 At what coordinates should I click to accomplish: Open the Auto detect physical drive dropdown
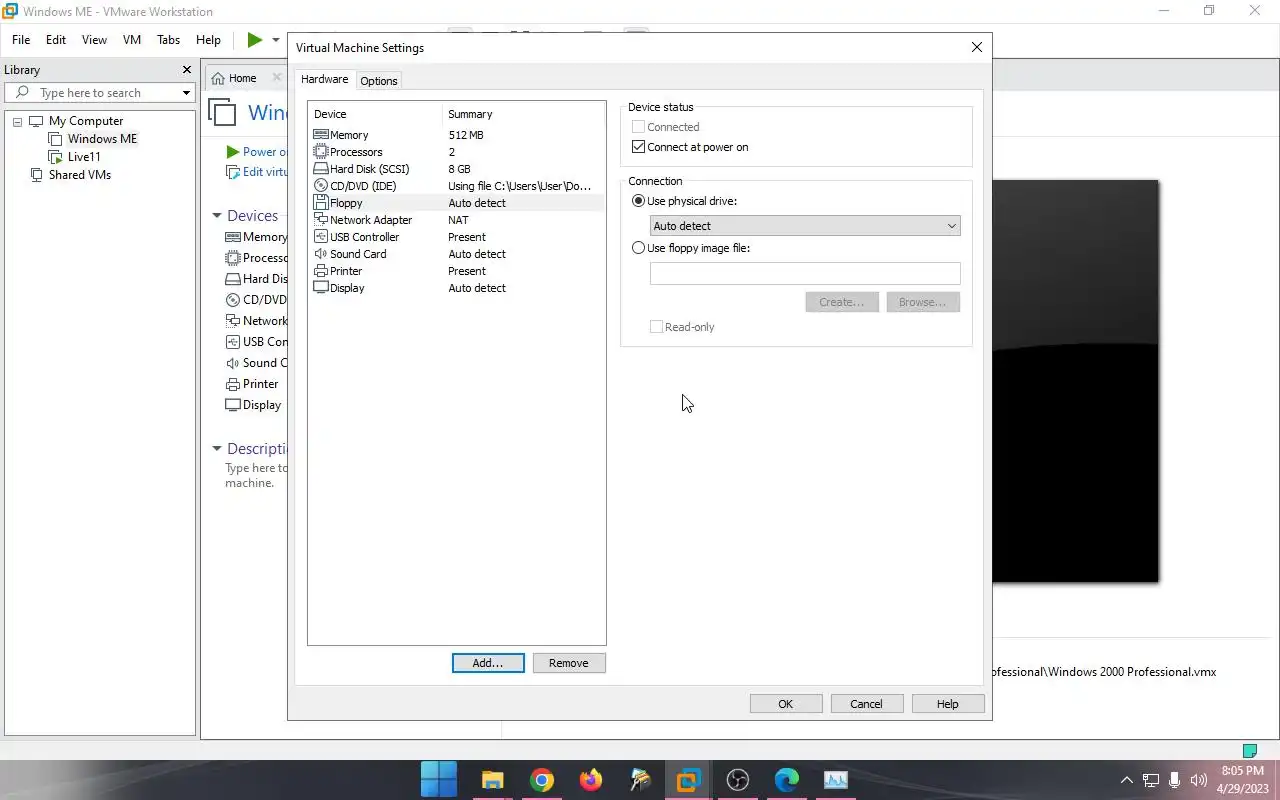805,226
